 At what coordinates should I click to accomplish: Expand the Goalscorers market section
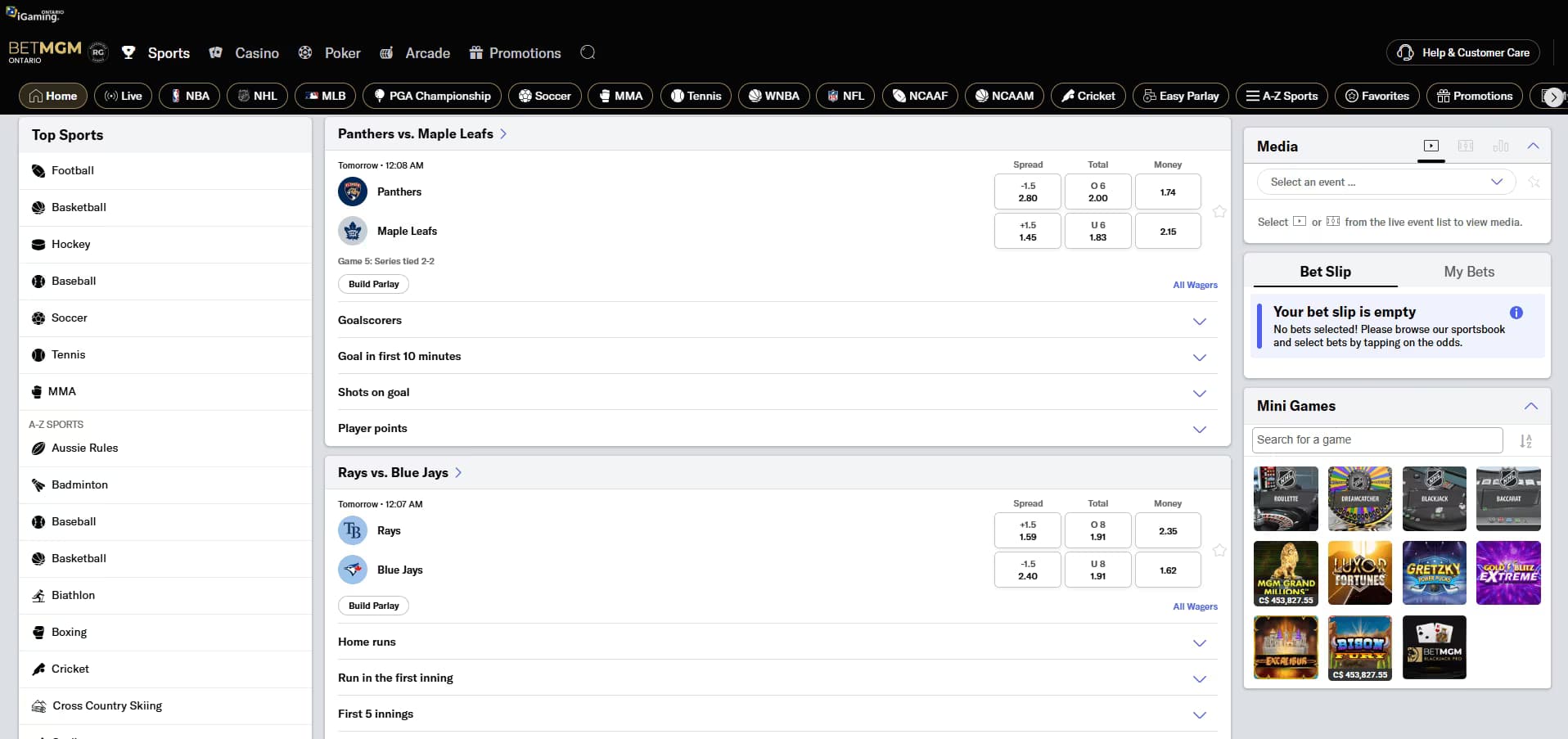point(1199,321)
